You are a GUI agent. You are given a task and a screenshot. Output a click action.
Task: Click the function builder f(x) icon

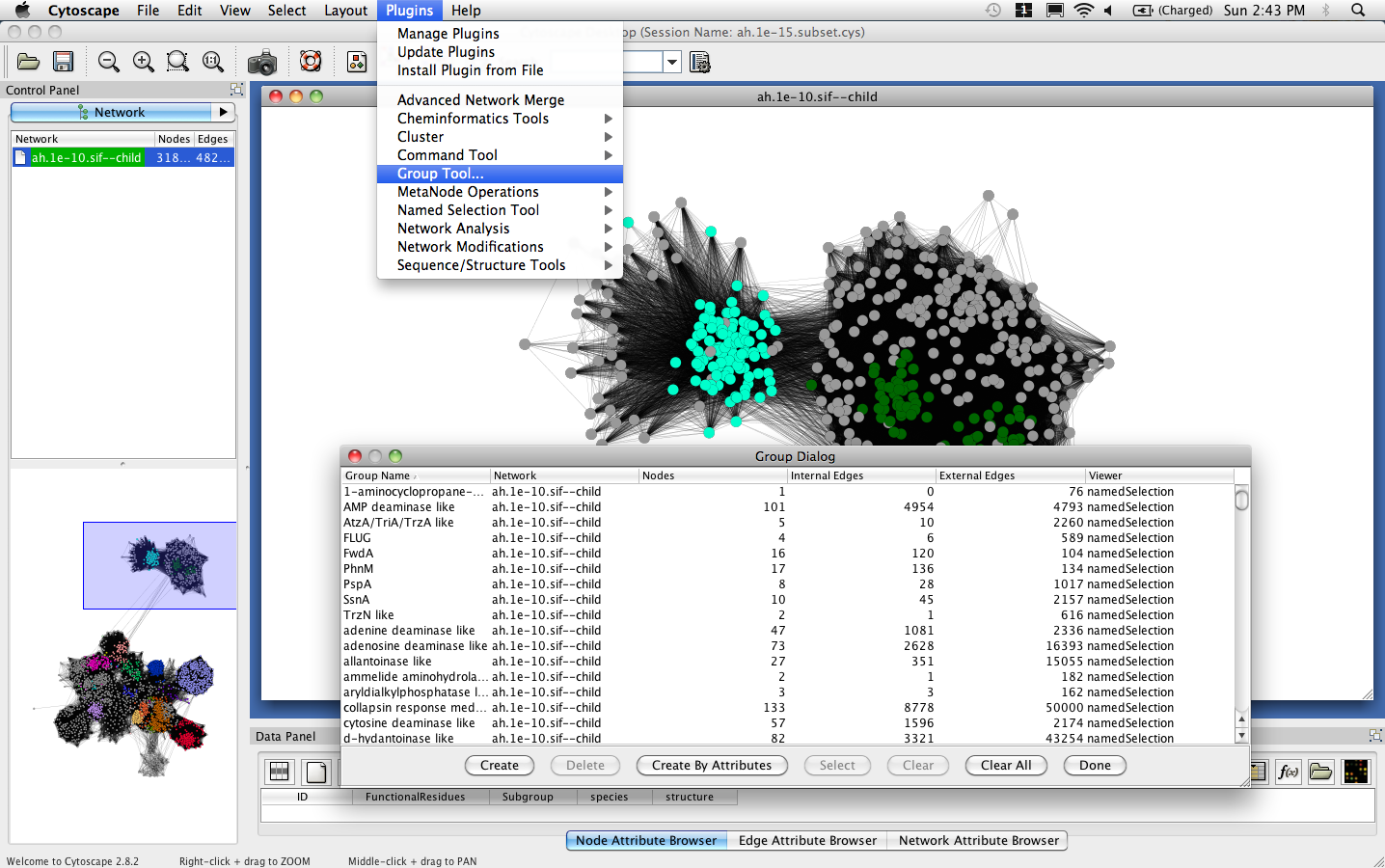1288,772
